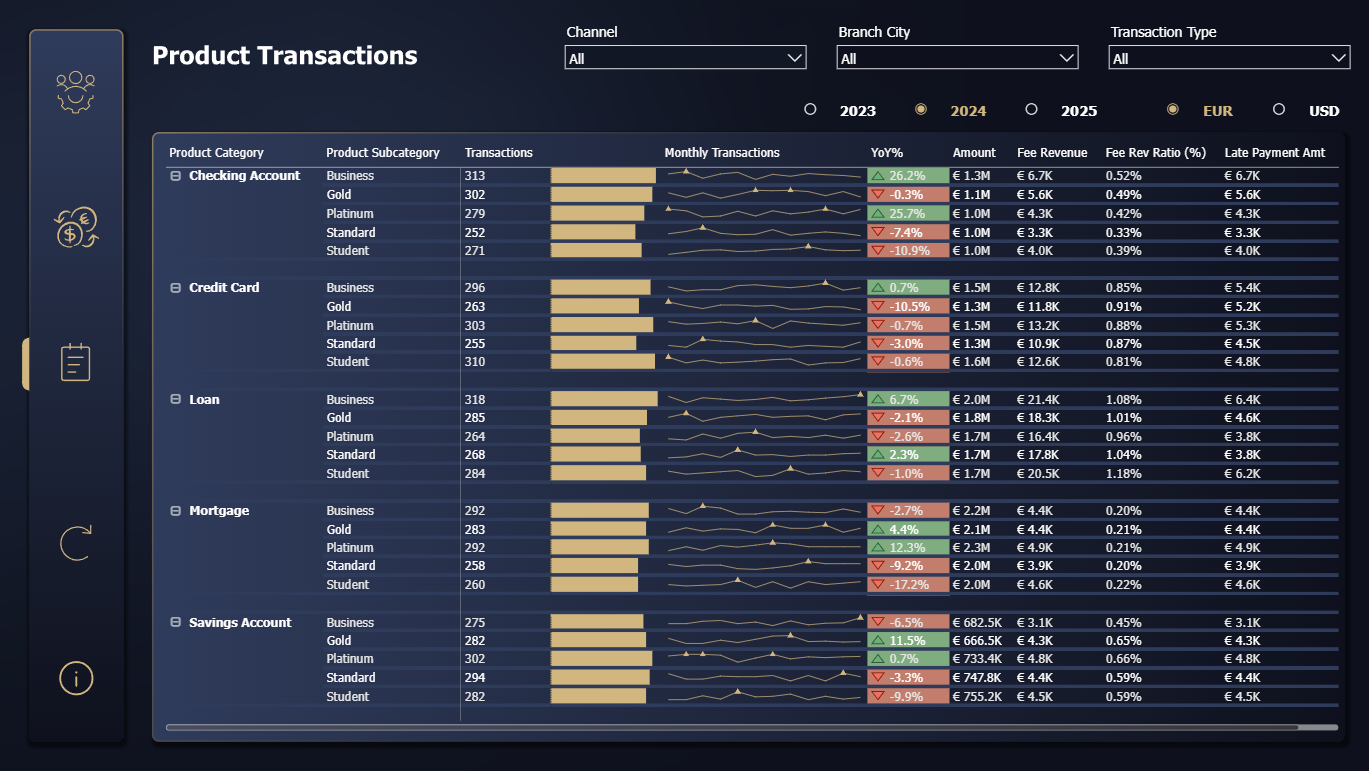The height and width of the screenshot is (771, 1369).
Task: Open the euro-dollar currency exchange page icon
Action: click(x=76, y=227)
